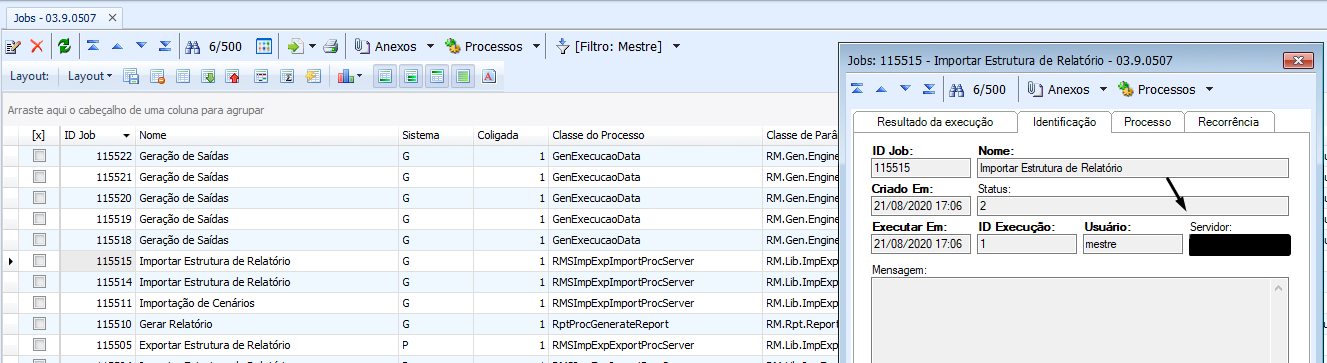Click the red X delete icon

(x=37, y=46)
